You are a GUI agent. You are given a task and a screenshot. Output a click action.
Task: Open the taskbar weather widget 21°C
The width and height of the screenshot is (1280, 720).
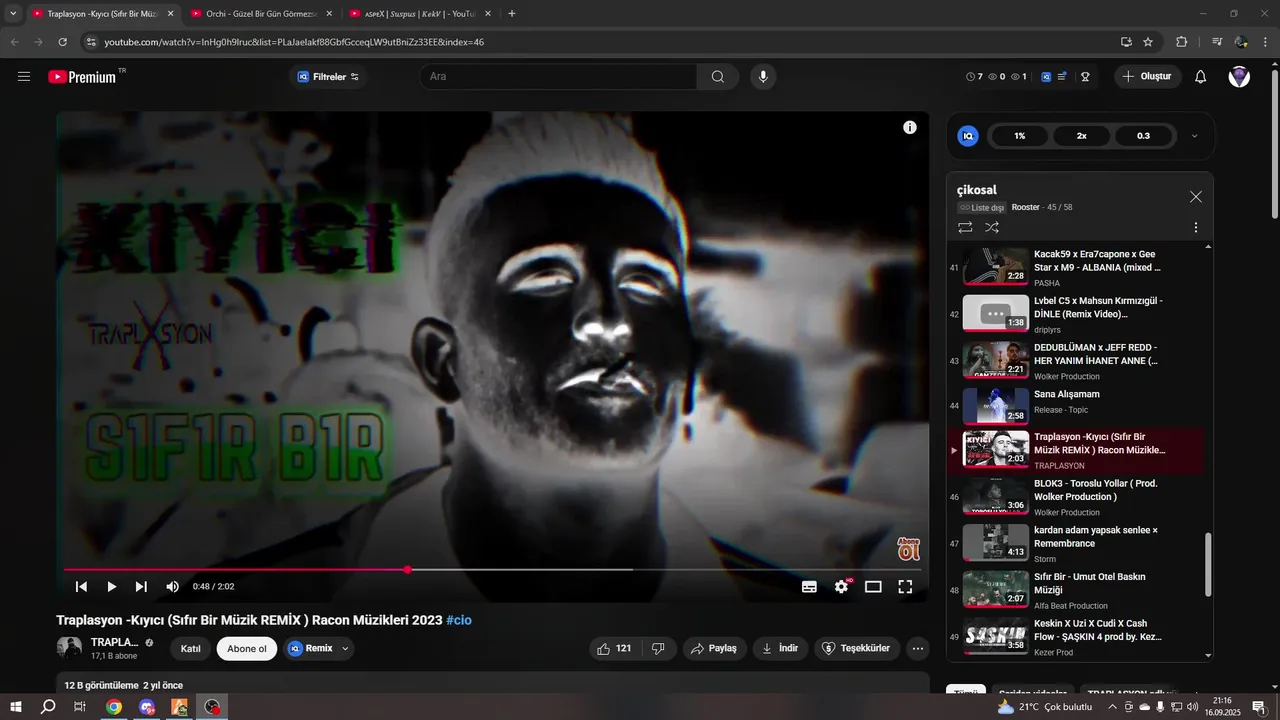(x=1045, y=707)
